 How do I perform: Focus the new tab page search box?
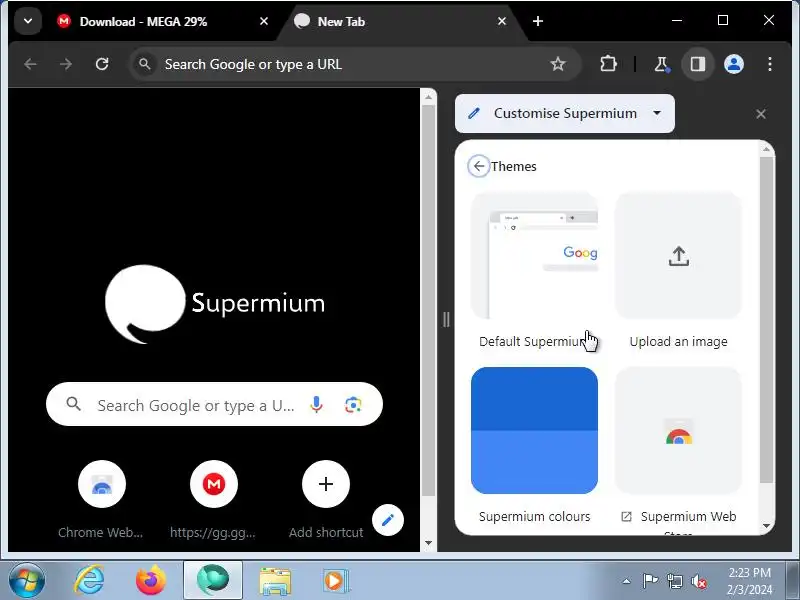(x=214, y=404)
